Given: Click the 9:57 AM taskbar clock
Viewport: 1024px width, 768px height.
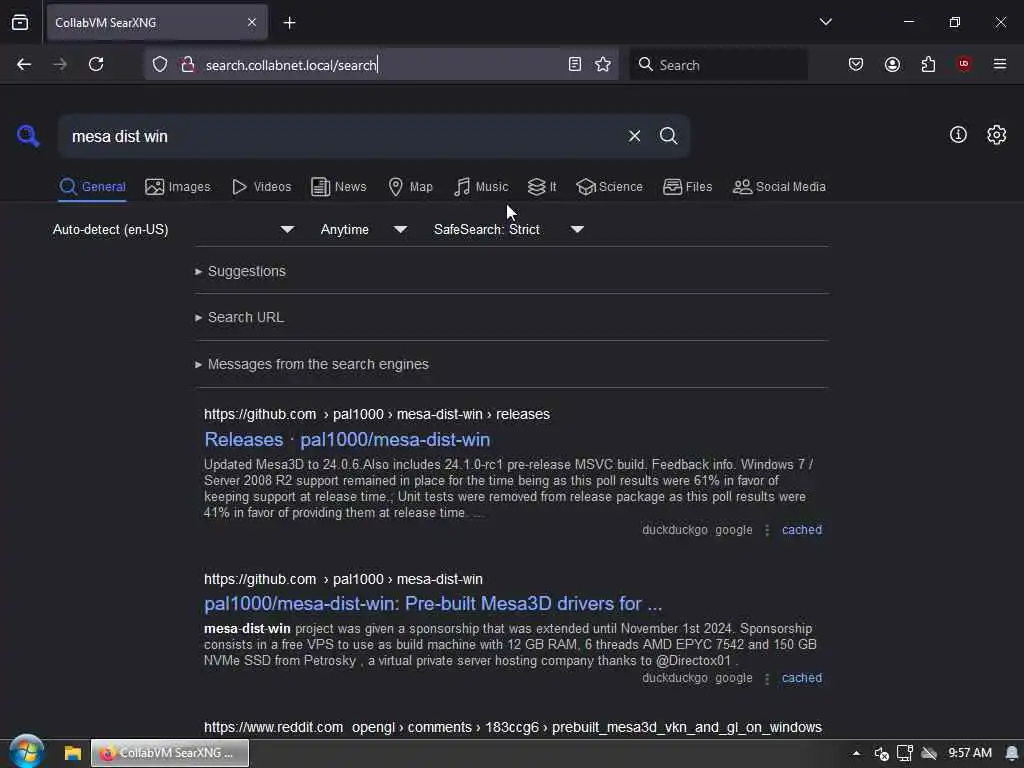Looking at the screenshot, I should (x=970, y=753).
